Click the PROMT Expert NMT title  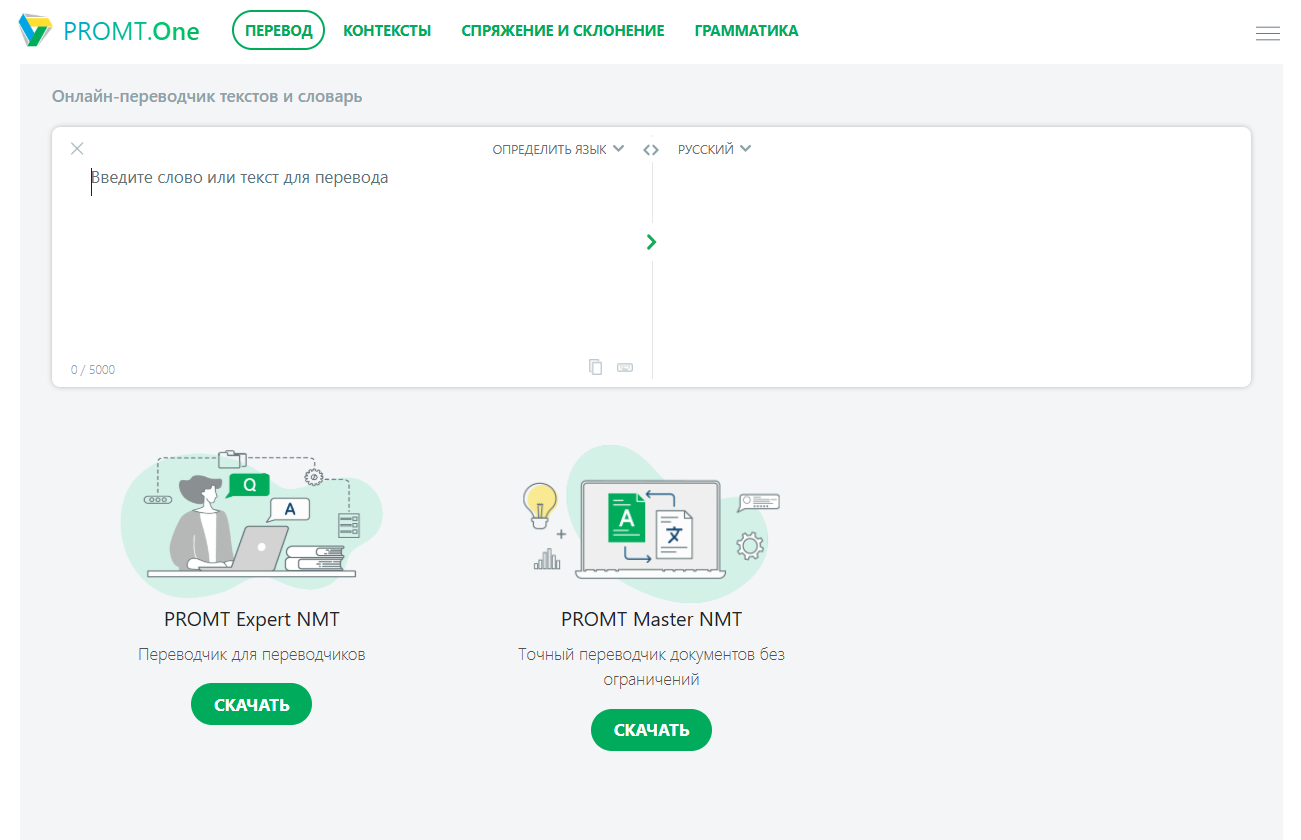[x=252, y=619]
